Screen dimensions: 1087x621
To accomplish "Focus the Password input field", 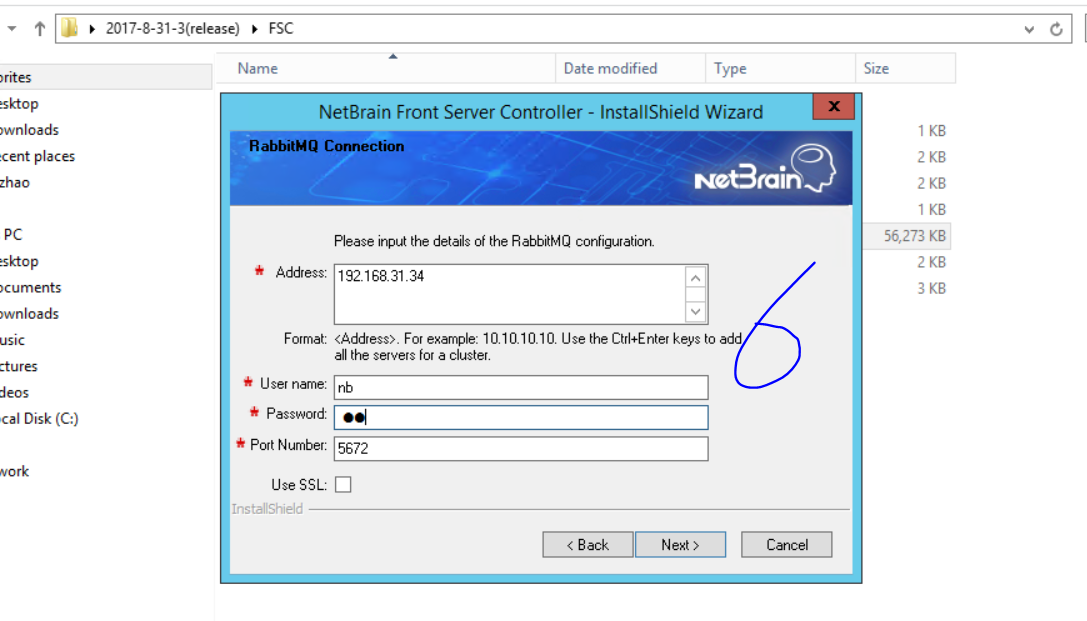I will pos(521,417).
